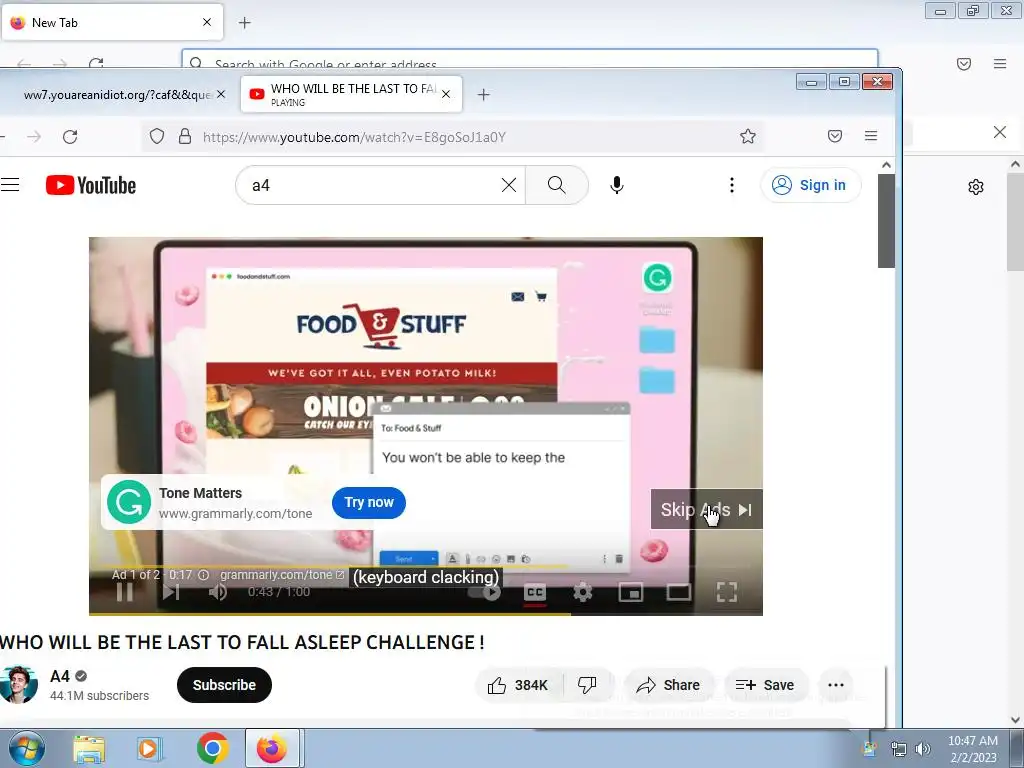Open a new tab in front Firefox window

click(483, 95)
